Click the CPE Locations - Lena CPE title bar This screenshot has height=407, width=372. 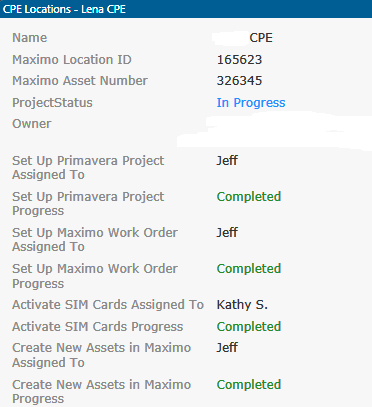186,9
